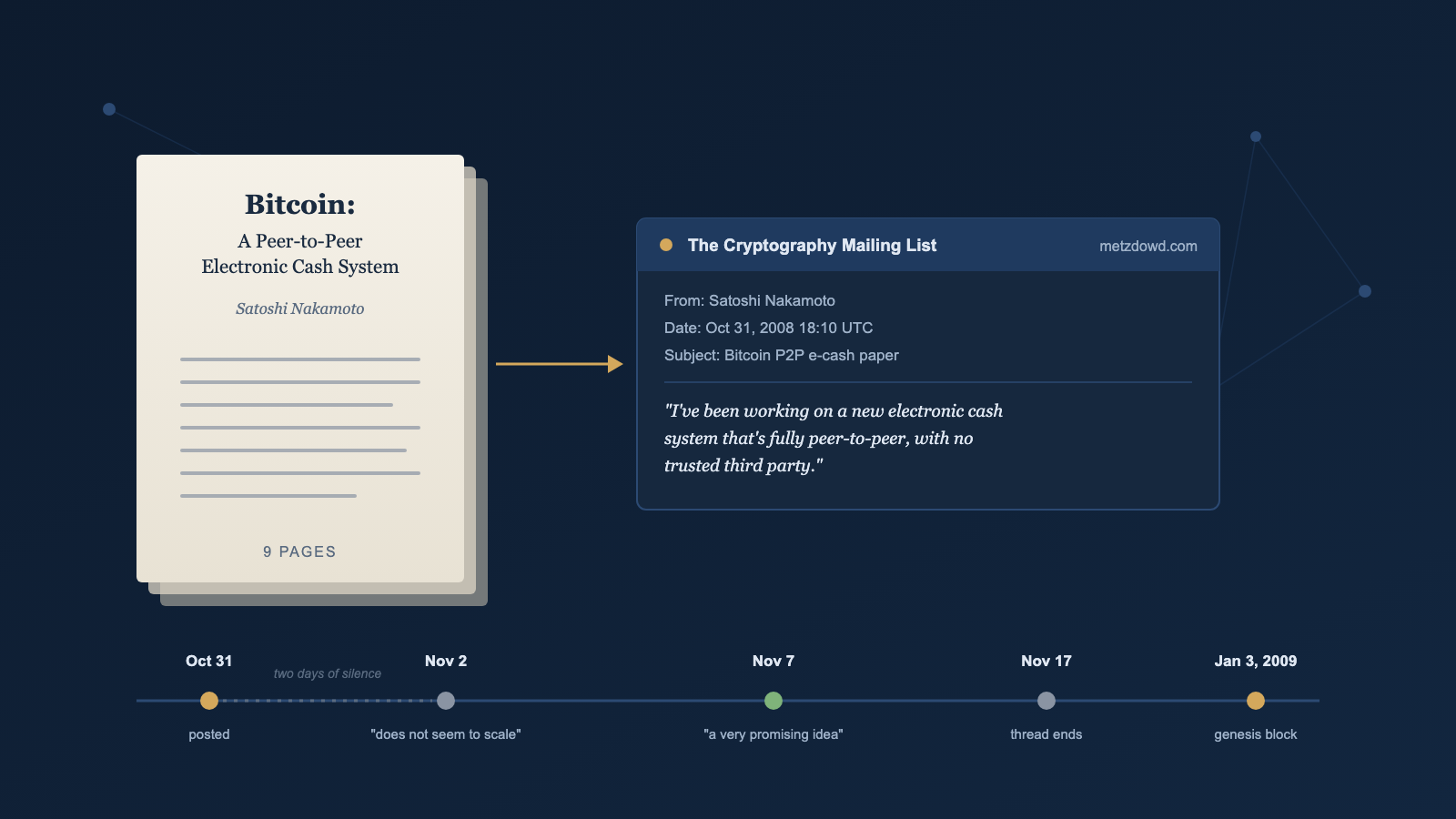
Task: Click the thread ends caption
Action: 1046,734
